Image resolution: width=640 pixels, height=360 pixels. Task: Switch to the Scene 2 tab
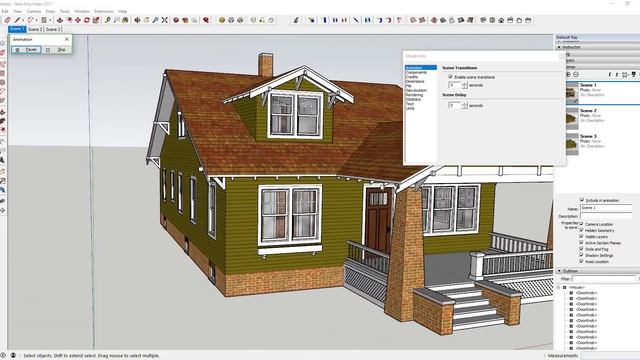tap(35, 29)
